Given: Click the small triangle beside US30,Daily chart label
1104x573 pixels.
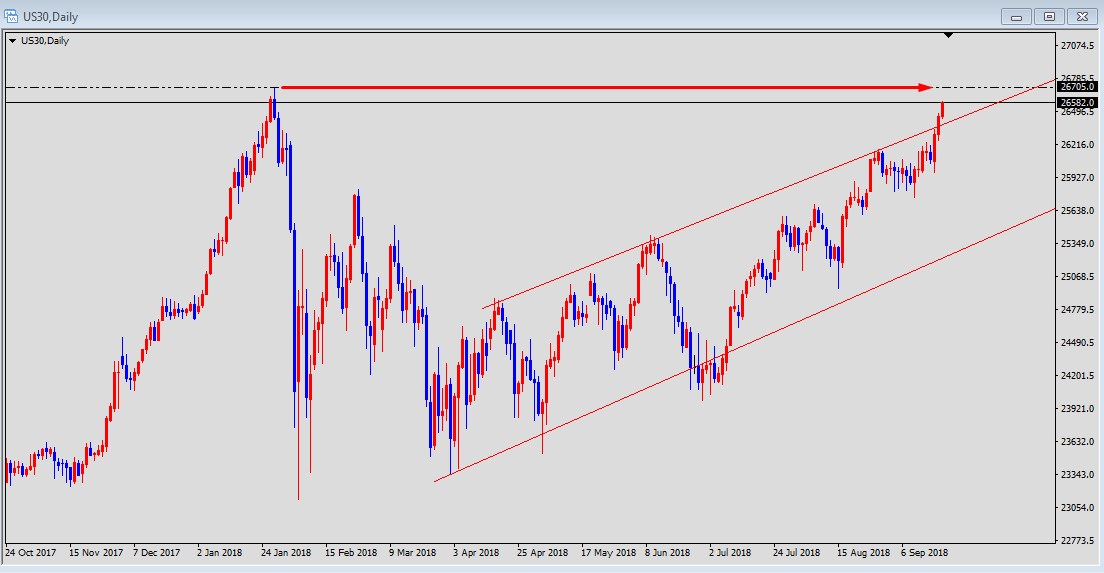Looking at the screenshot, I should pyautogui.click(x=12, y=41).
